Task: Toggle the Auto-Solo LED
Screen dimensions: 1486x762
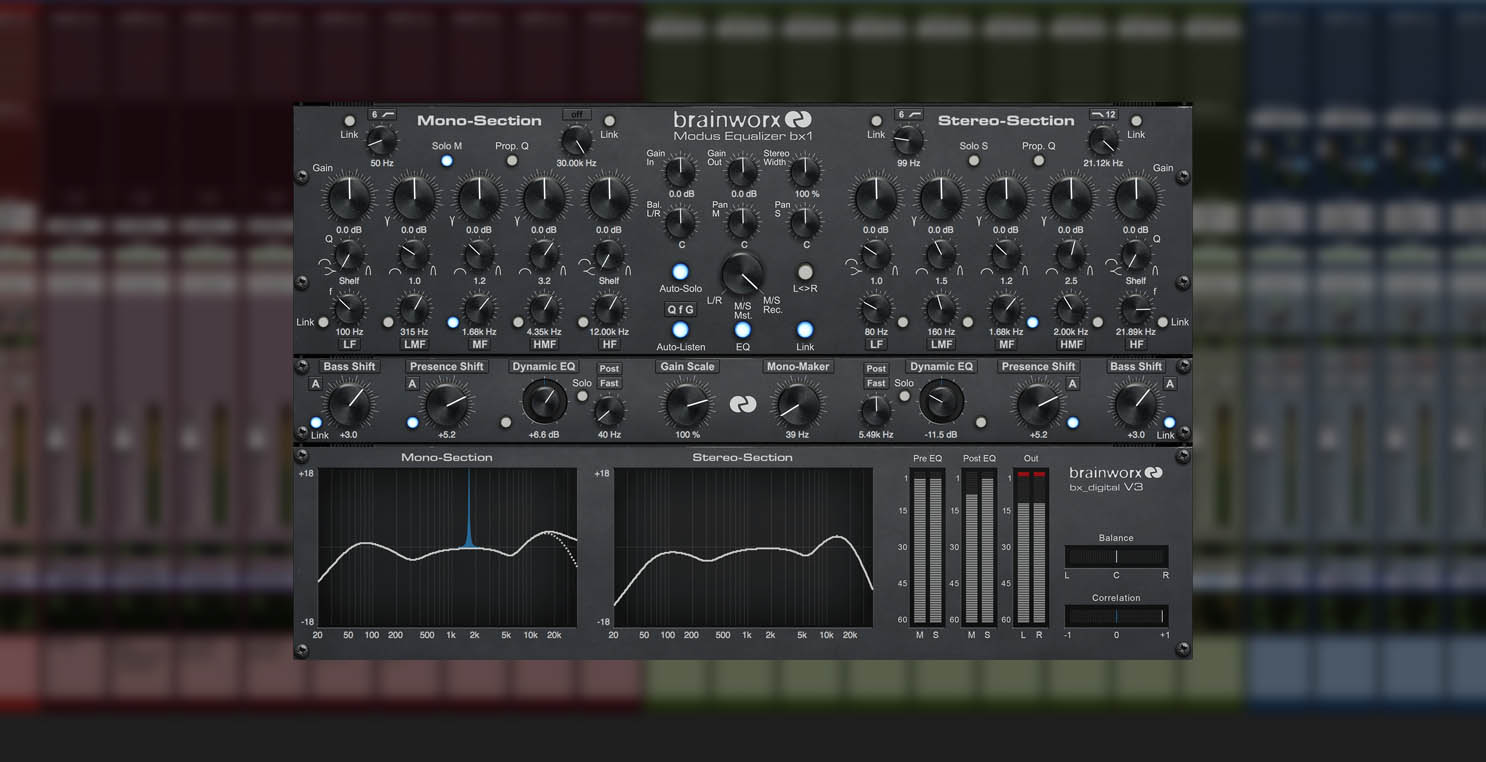Action: (680, 271)
